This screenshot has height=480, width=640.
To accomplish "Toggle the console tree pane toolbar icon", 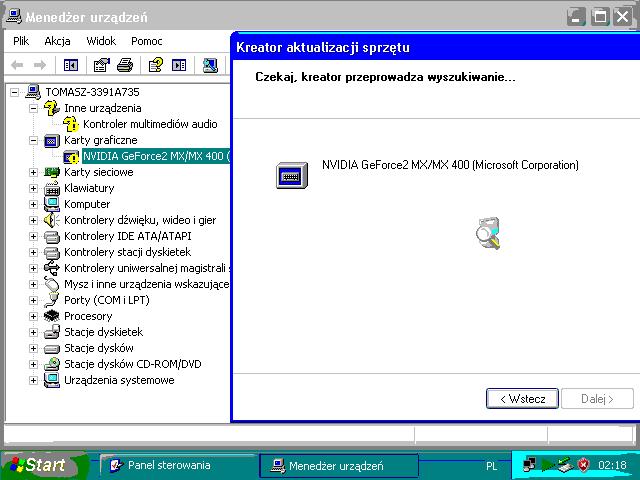I will (x=71, y=65).
